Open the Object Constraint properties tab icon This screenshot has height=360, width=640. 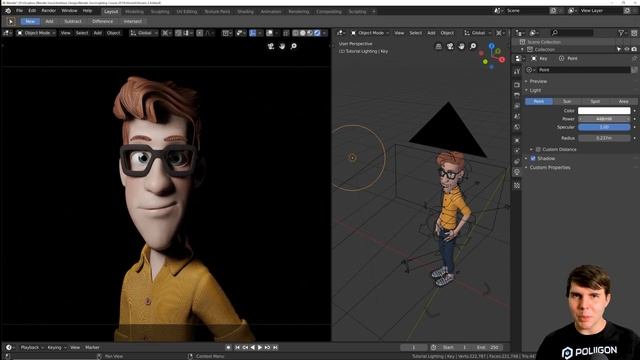517,162
